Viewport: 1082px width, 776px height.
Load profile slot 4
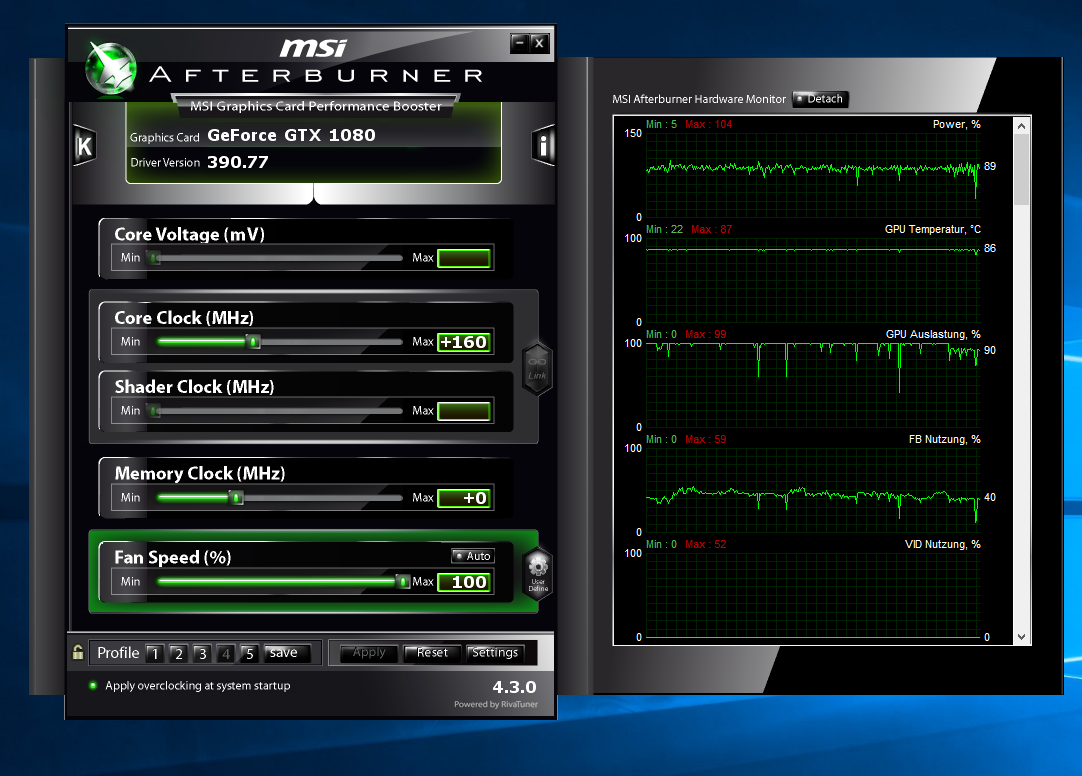click(x=226, y=653)
